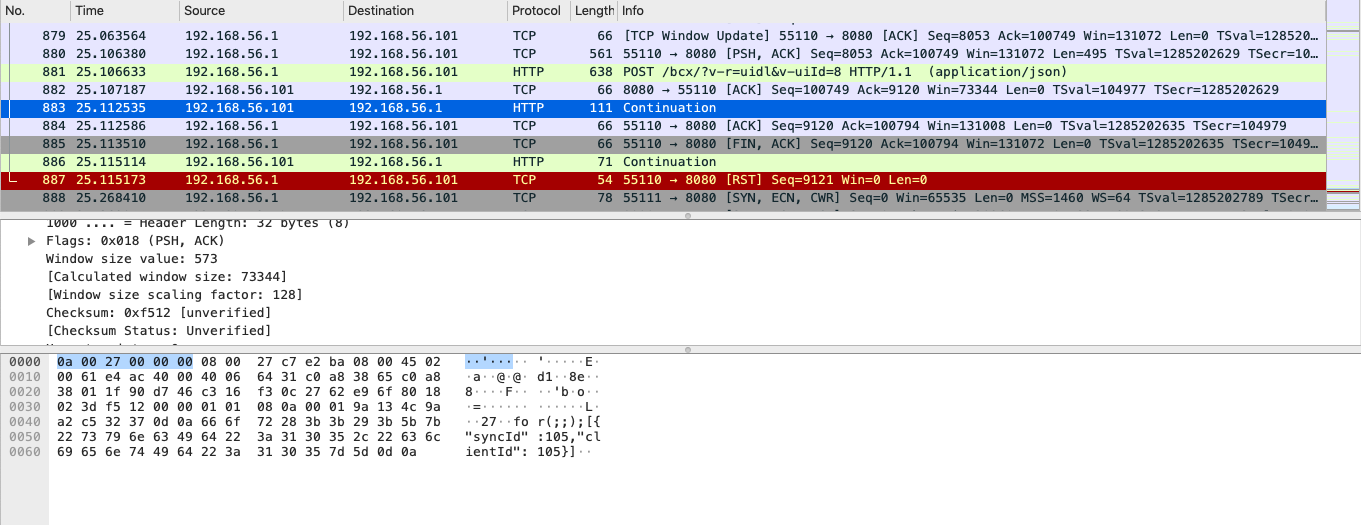
Task: Click the Info column header
Action: tap(970, 11)
